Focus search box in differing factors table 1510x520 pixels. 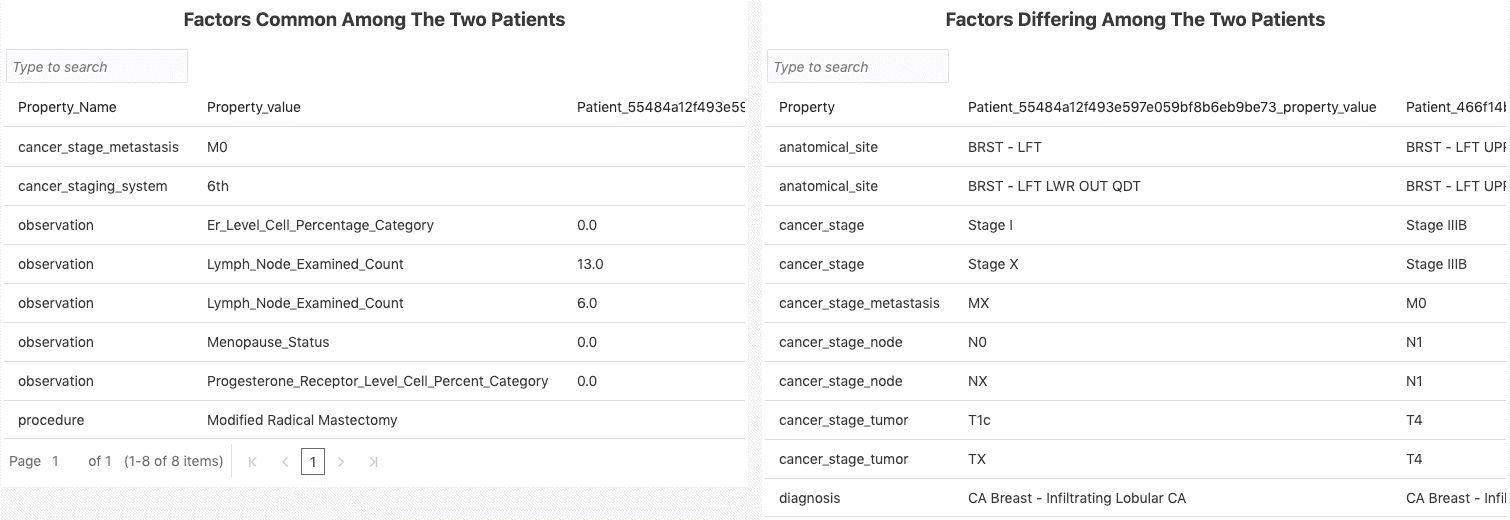click(858, 67)
